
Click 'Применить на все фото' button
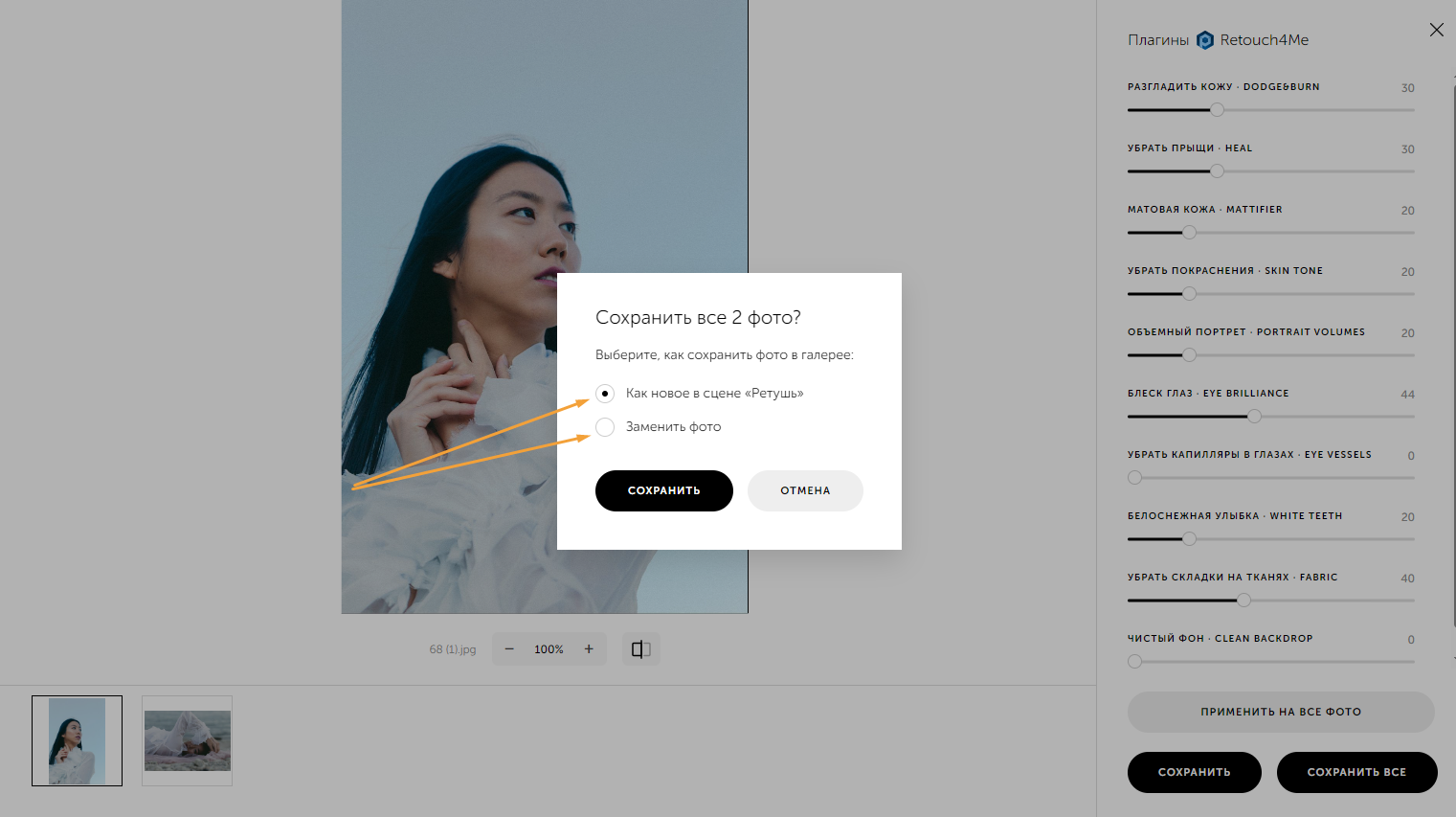(1281, 712)
